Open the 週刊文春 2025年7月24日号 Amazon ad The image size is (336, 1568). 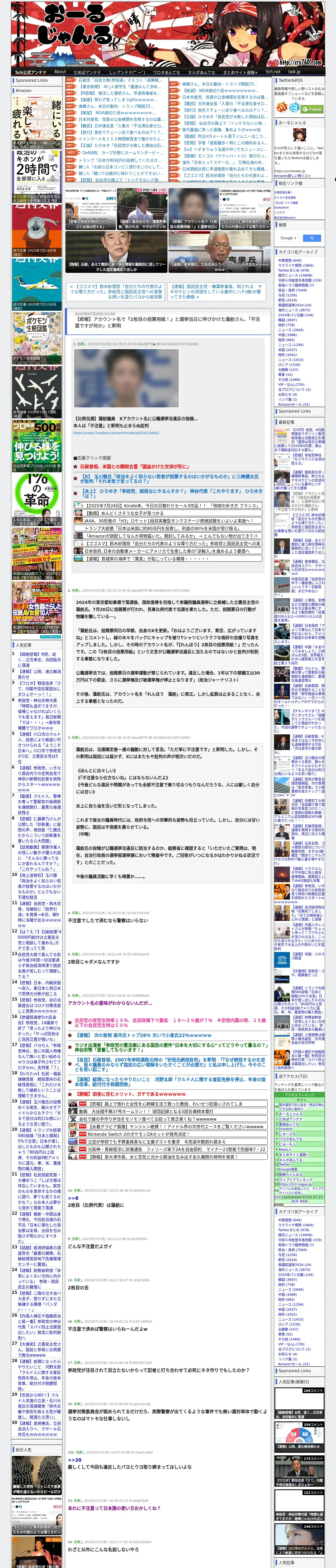pos(37,231)
